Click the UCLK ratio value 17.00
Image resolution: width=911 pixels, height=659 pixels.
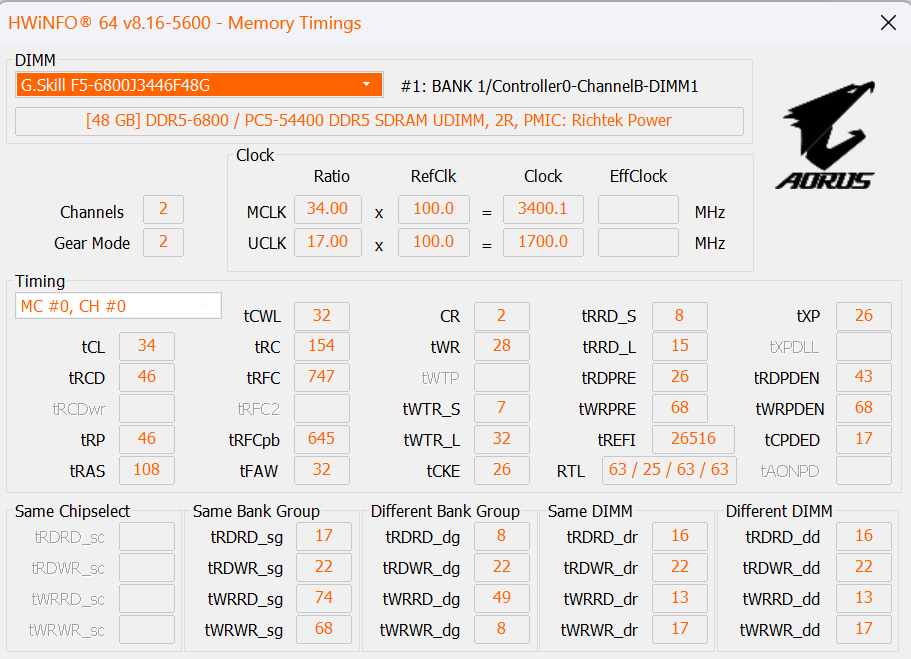[x=328, y=242]
